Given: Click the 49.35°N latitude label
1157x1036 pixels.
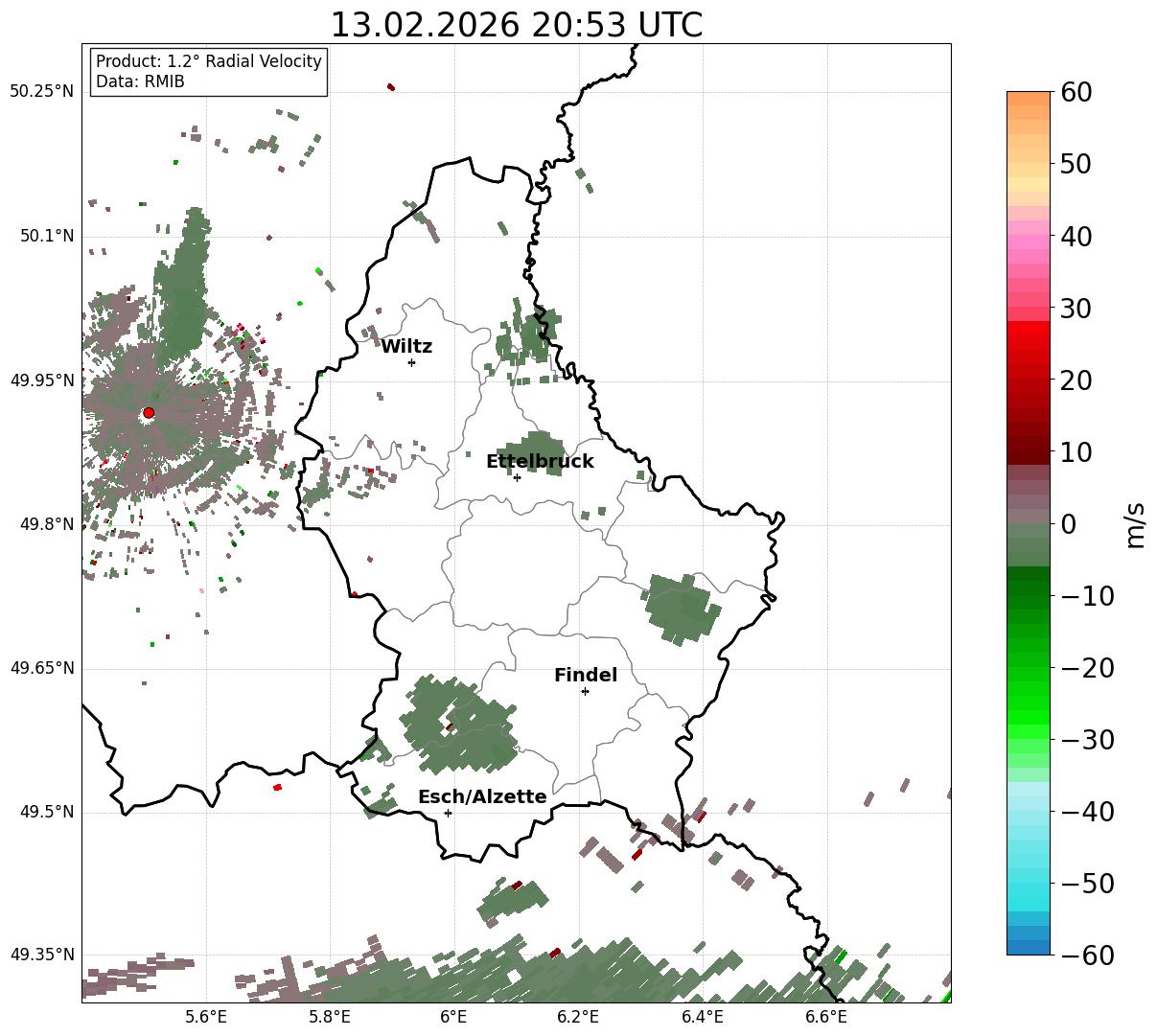Looking at the screenshot, I should click(x=42, y=955).
